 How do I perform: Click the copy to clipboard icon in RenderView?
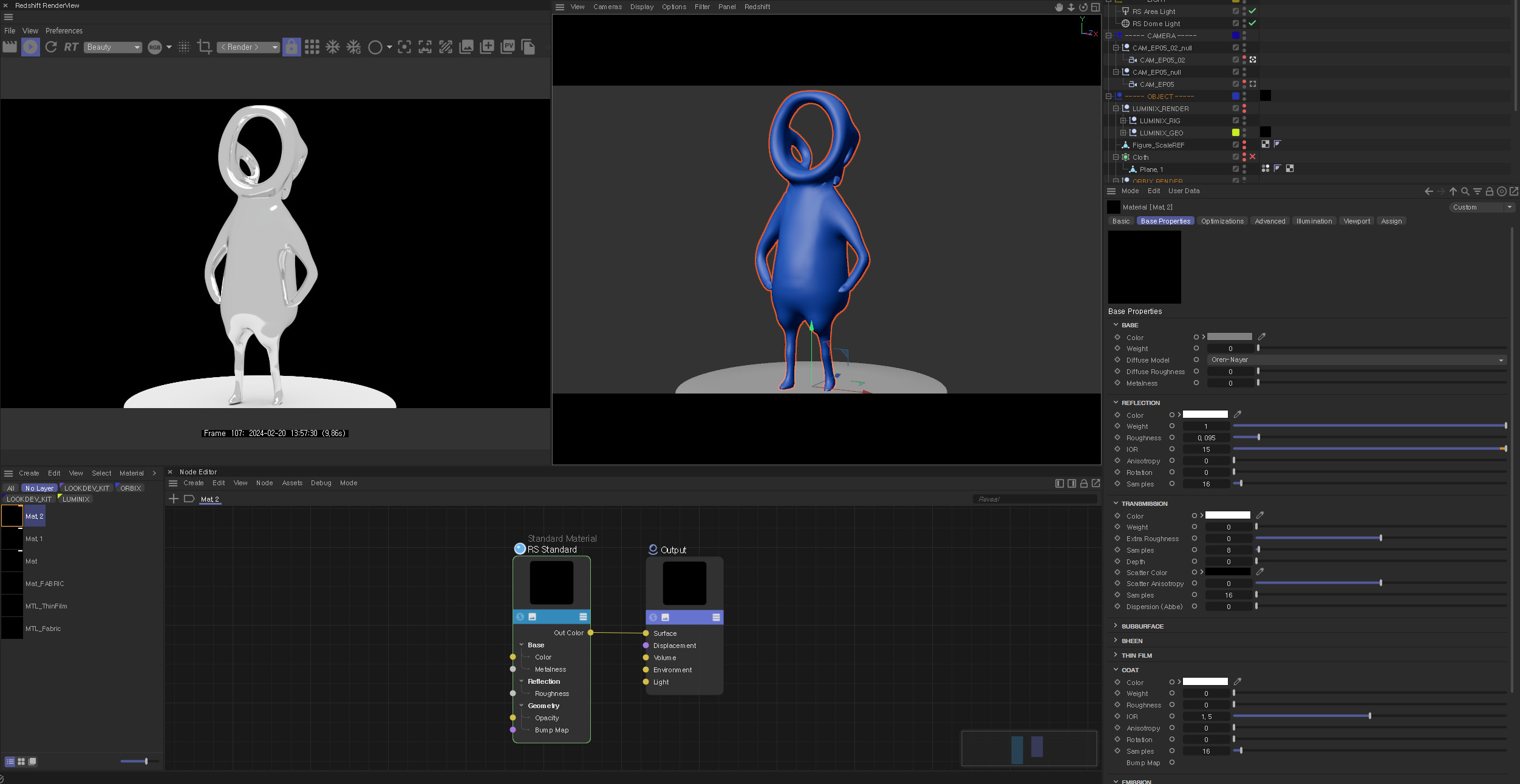(x=528, y=47)
